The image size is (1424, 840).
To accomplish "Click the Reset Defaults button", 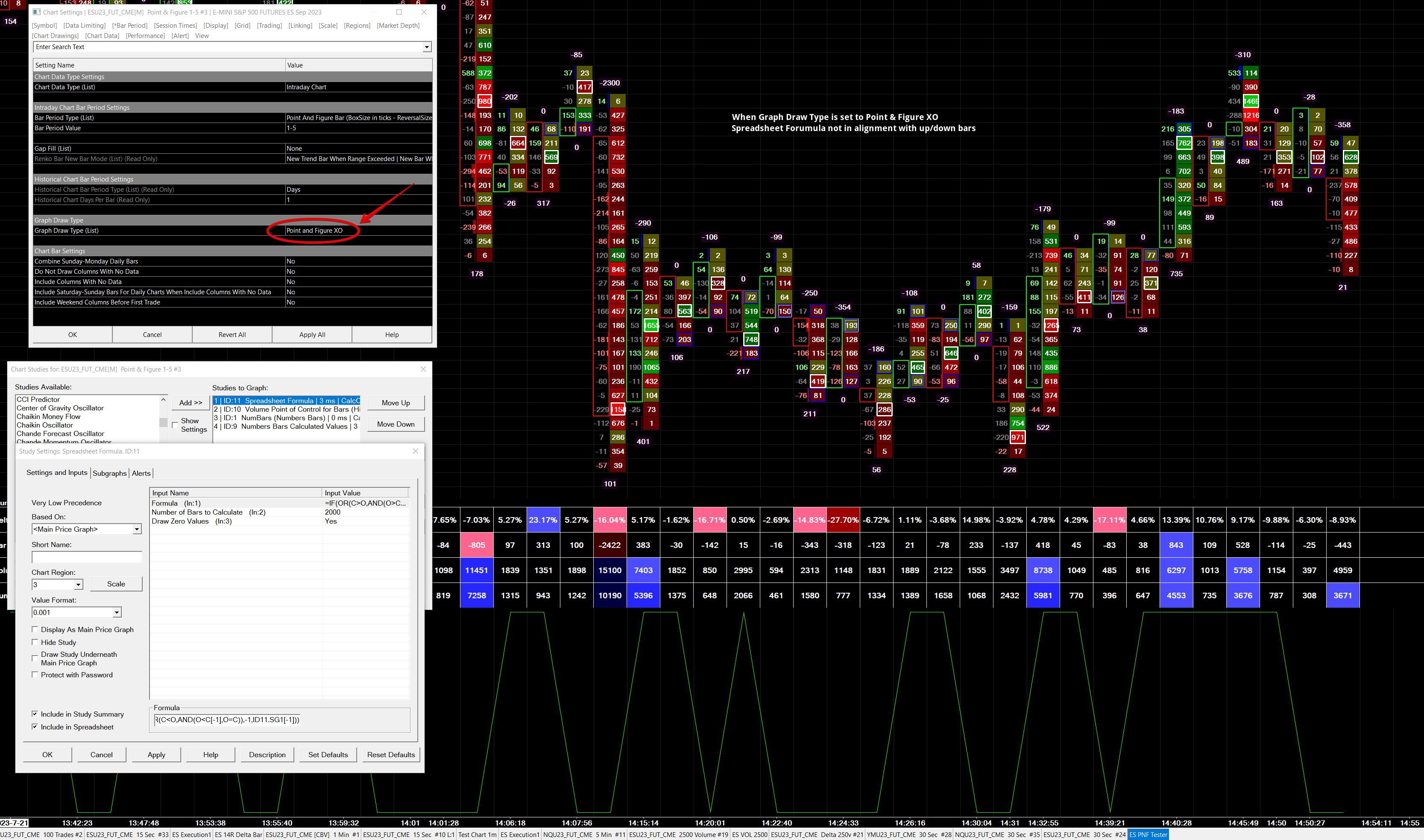I will pos(390,755).
